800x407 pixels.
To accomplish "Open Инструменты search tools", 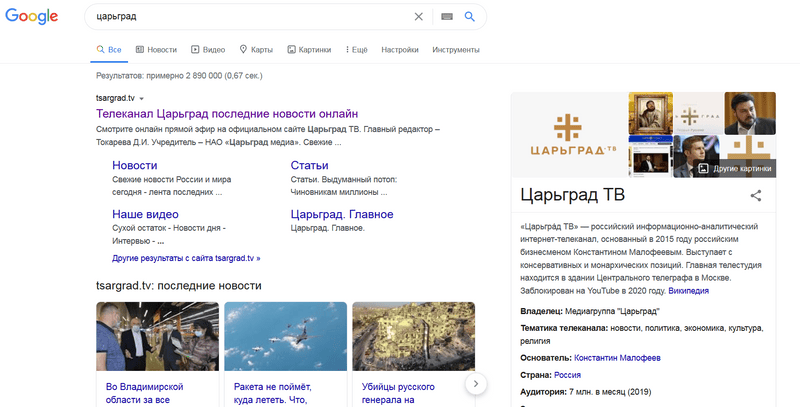I will pos(456,49).
